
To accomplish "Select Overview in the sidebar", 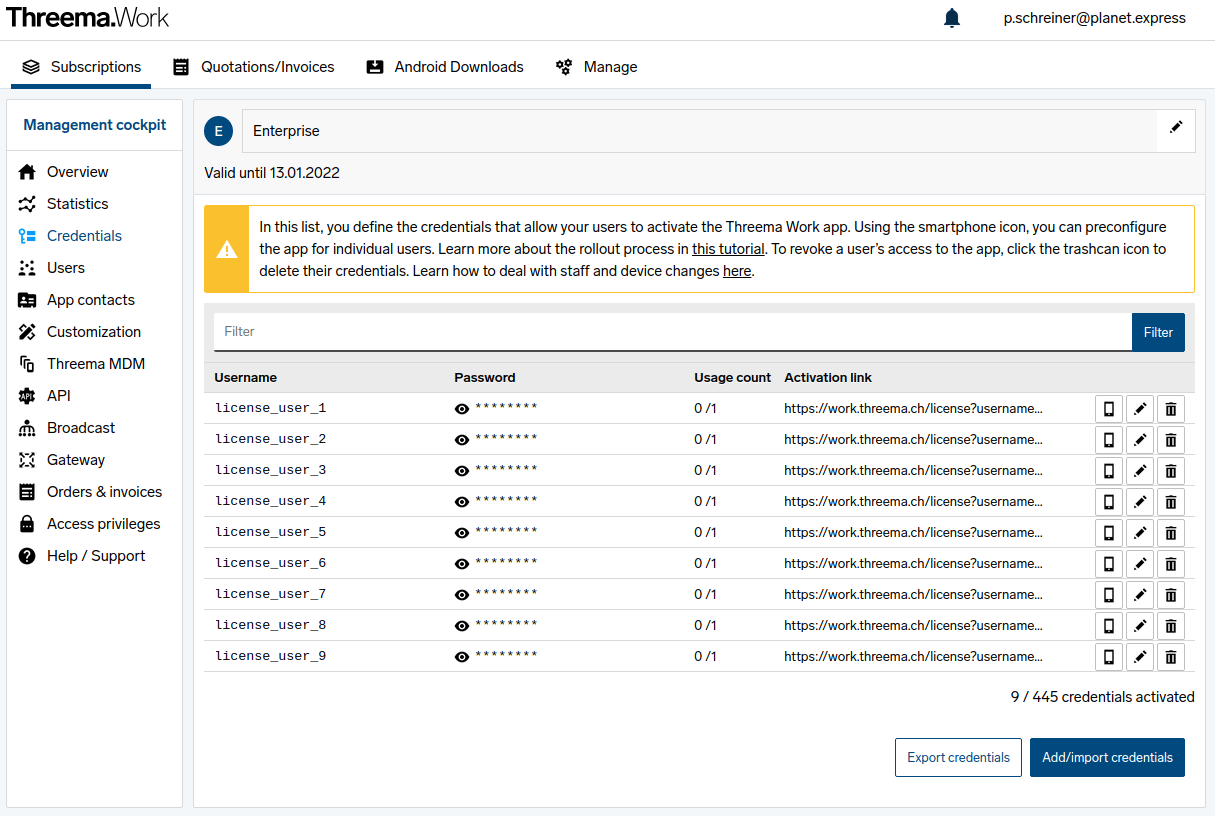I will pyautogui.click(x=65, y=172).
